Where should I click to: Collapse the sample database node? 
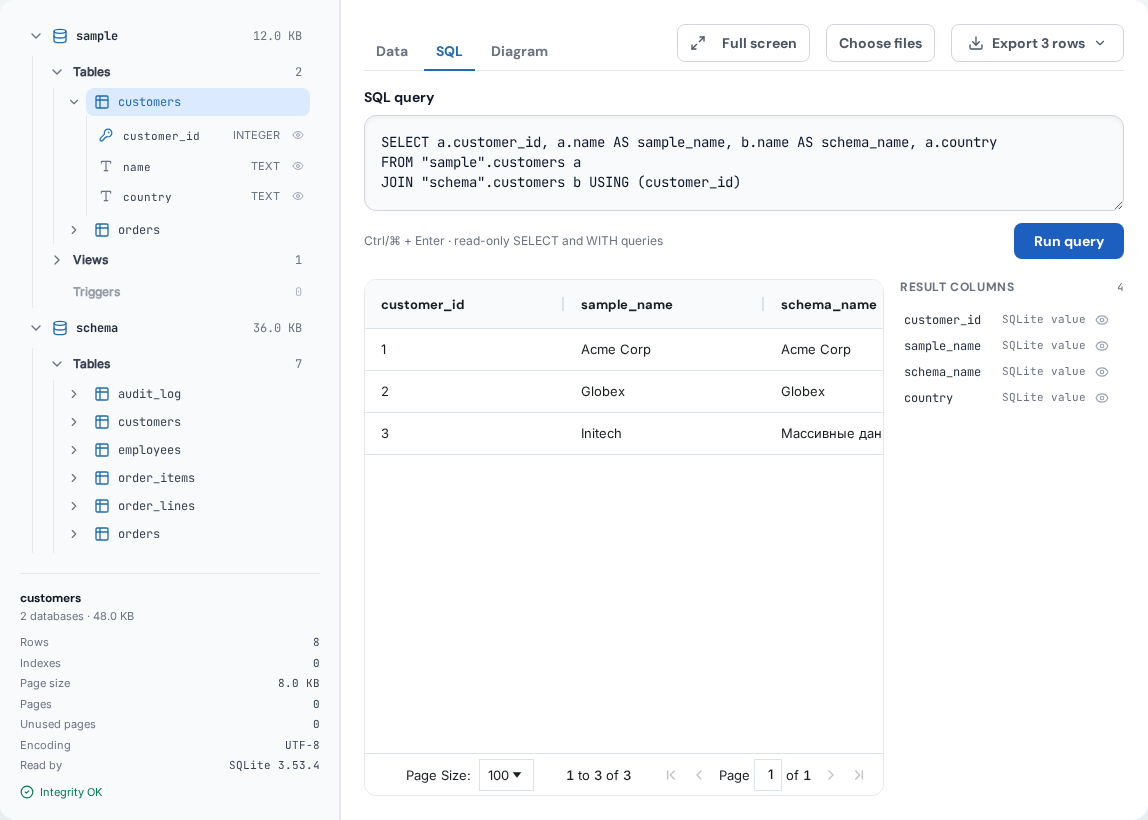(36, 36)
